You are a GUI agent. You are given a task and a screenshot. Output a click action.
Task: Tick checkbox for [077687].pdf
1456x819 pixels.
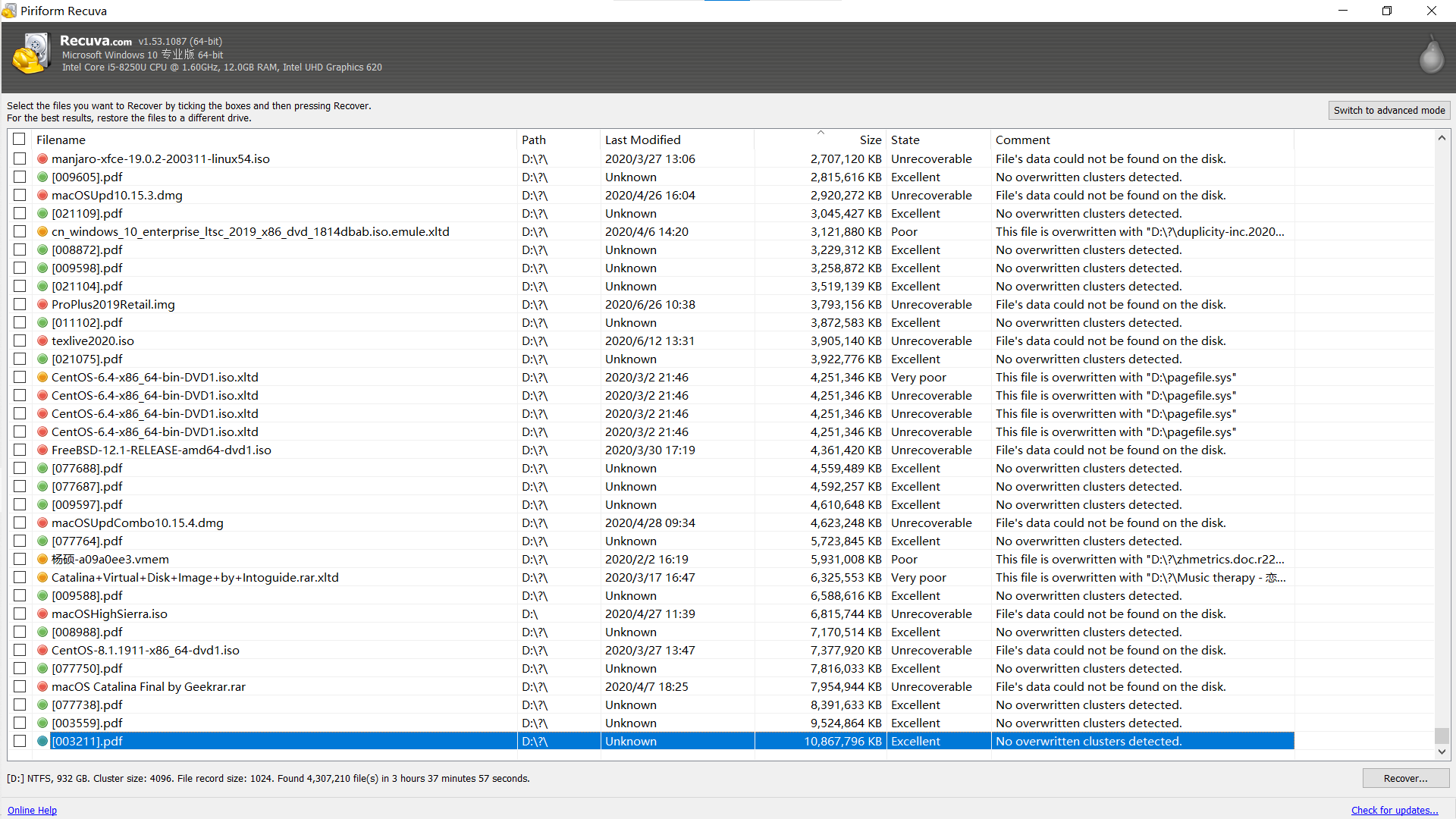click(x=20, y=486)
